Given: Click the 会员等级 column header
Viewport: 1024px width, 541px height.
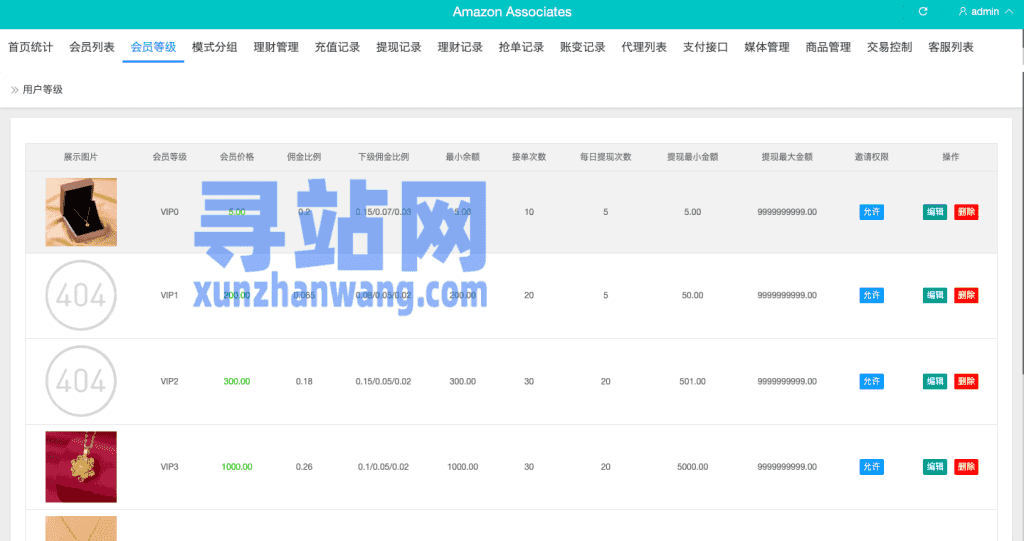Looking at the screenshot, I should coord(169,157).
